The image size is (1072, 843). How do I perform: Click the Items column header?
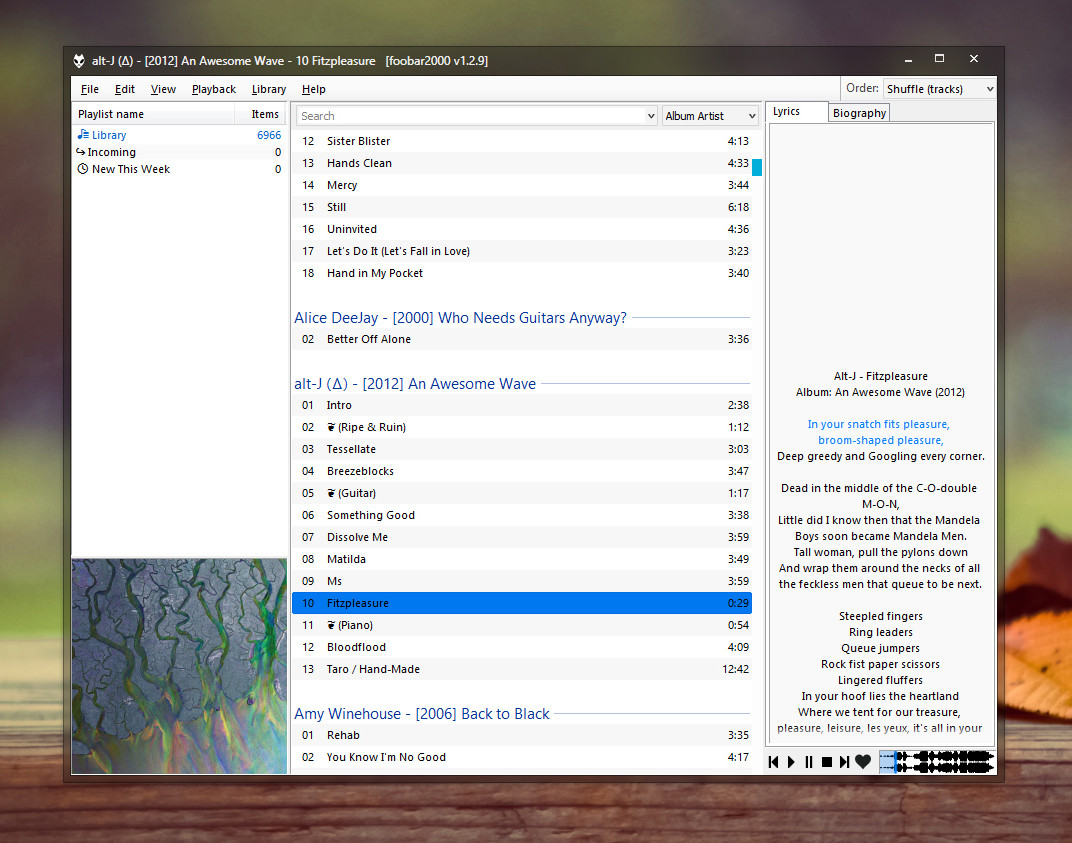(x=260, y=114)
